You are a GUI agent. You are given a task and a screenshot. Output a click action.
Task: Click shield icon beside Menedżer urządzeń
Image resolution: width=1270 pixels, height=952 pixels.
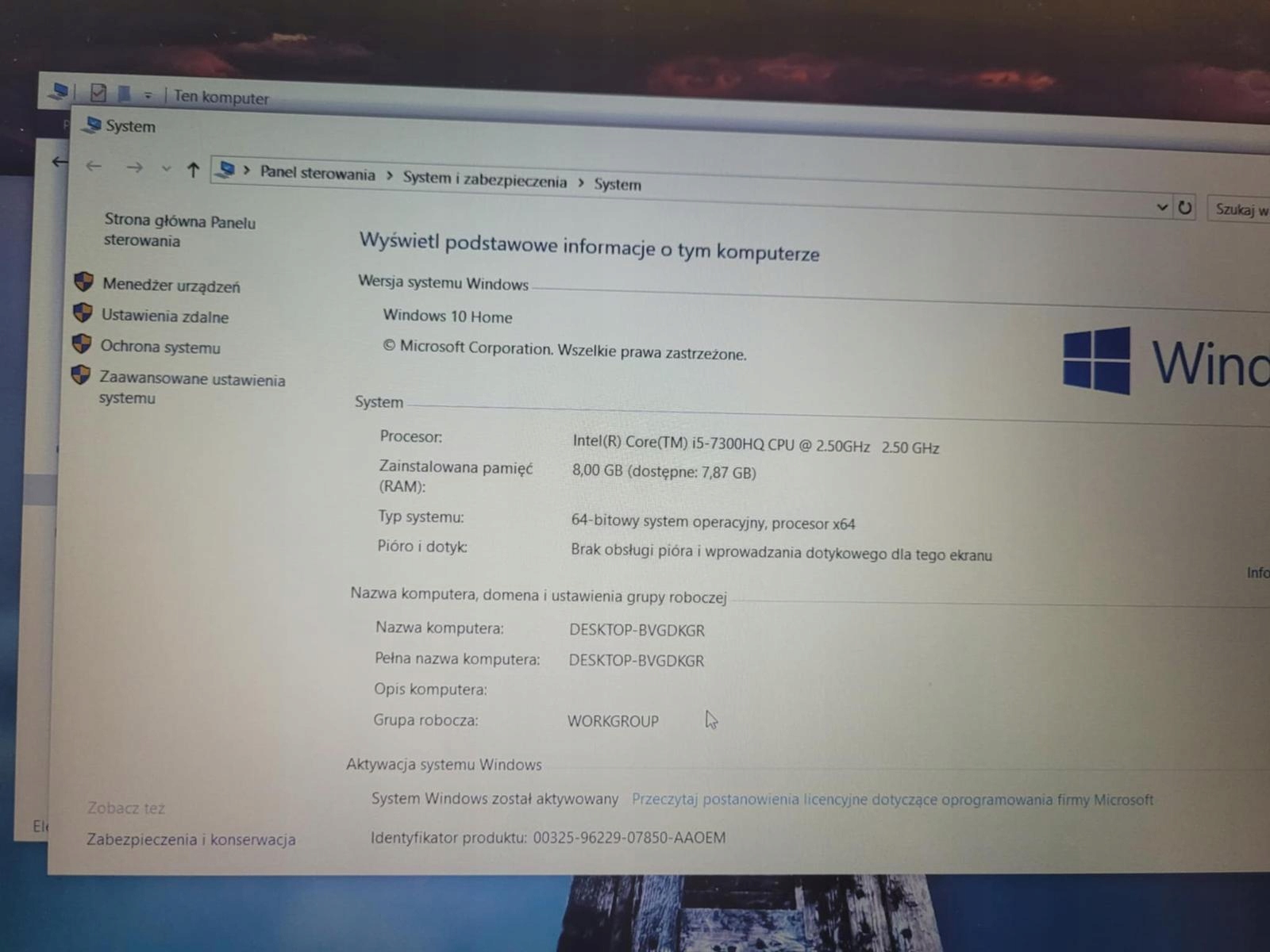(x=83, y=282)
